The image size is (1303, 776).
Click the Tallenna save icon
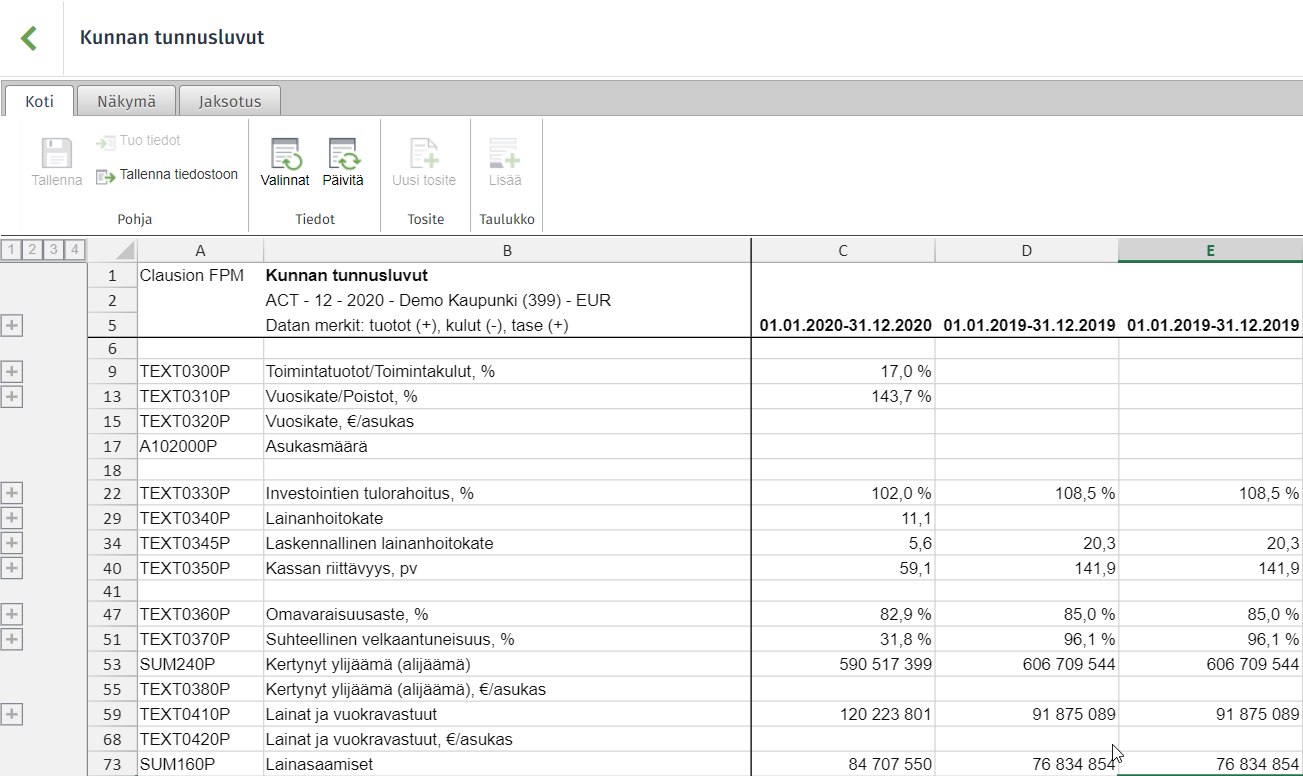57,154
